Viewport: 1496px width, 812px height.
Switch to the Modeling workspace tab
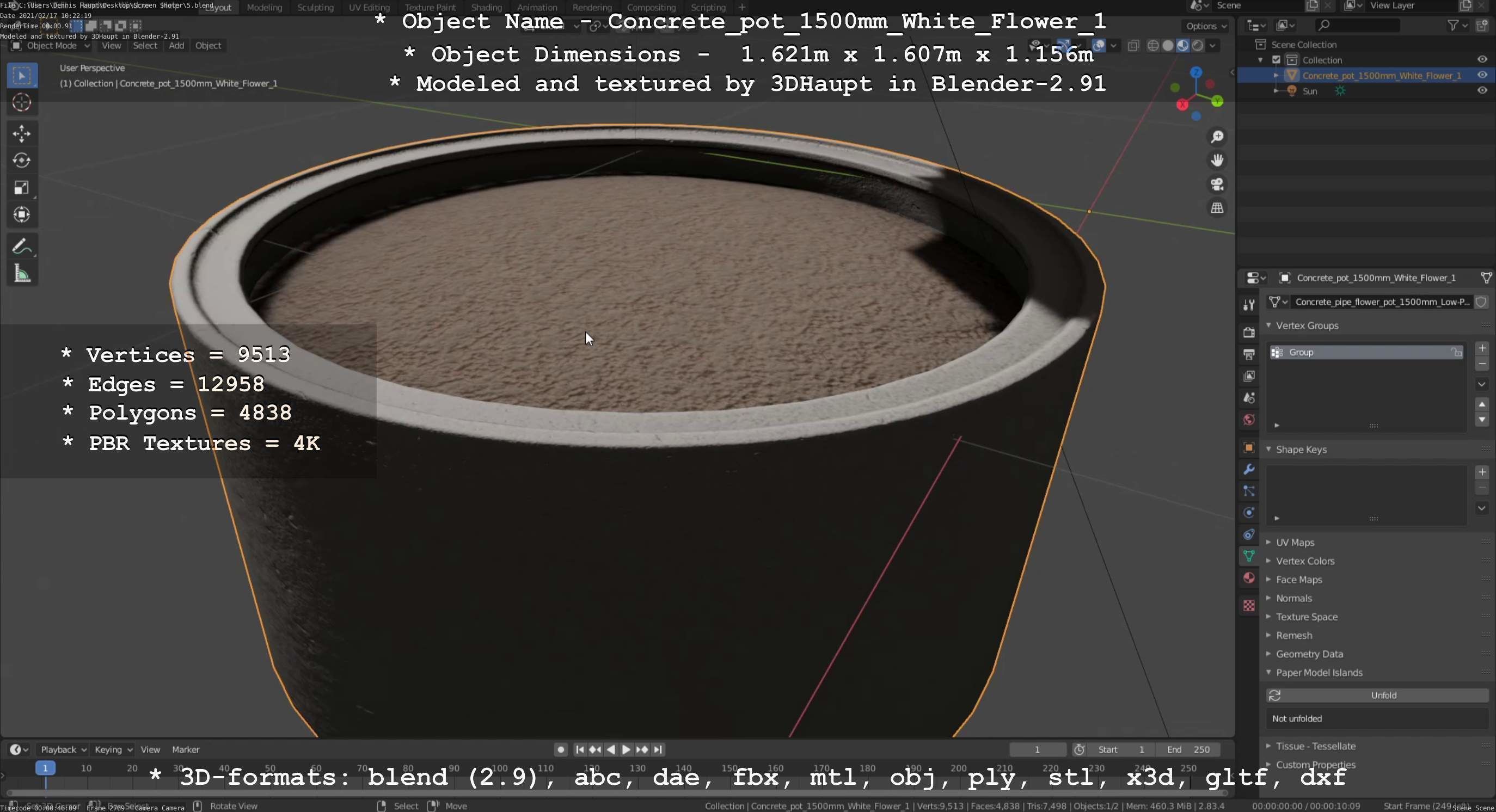click(264, 8)
